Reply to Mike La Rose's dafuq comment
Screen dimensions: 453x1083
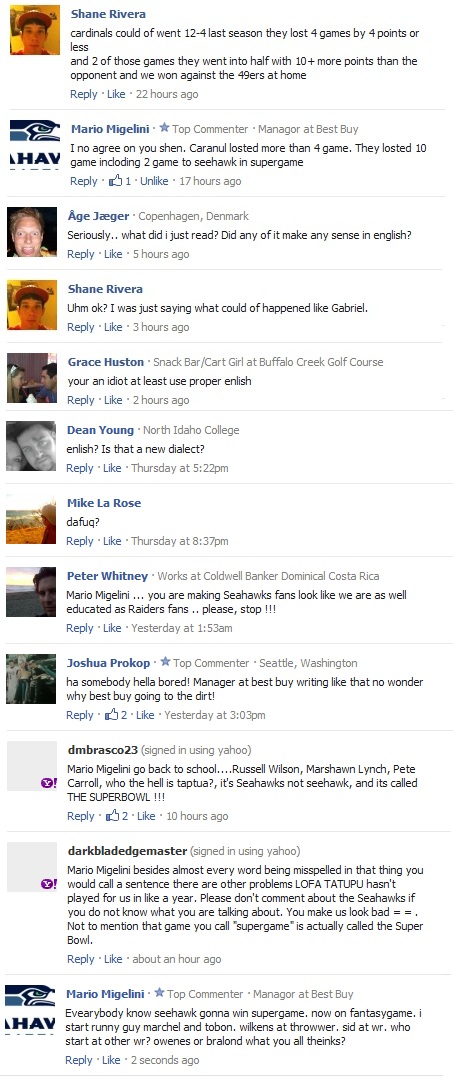pos(80,541)
